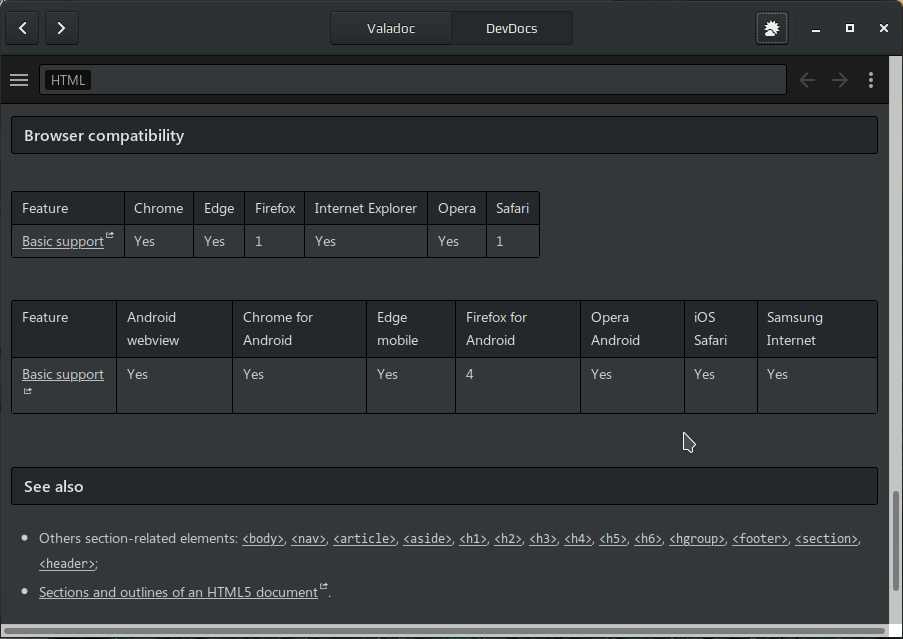Open the <nav> element link

point(309,539)
